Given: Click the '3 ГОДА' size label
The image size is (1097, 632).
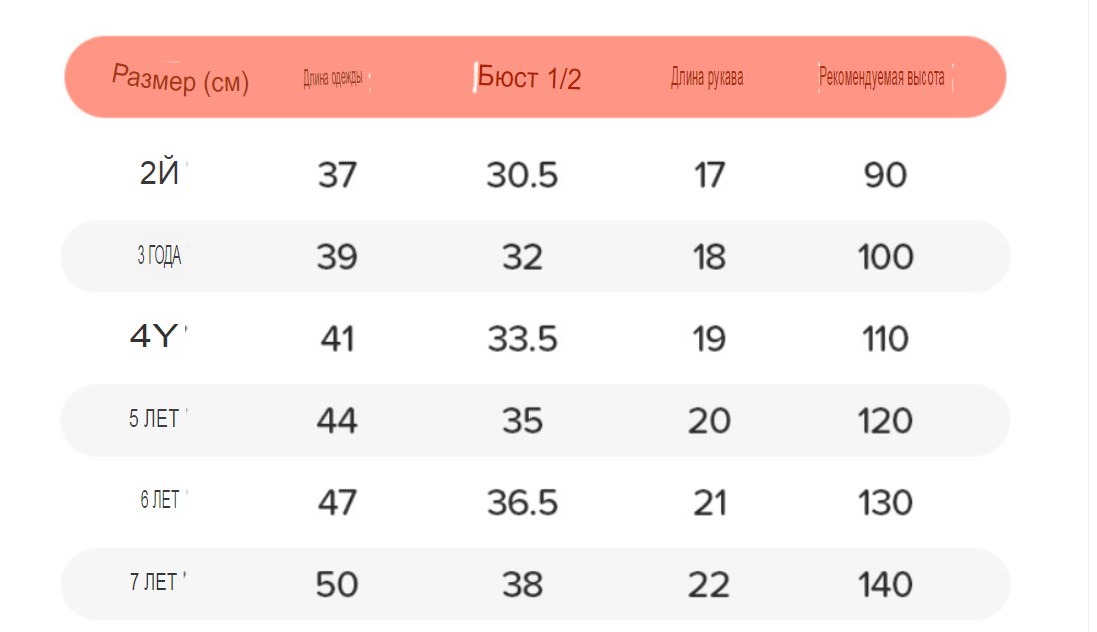Looking at the screenshot, I should 159,255.
